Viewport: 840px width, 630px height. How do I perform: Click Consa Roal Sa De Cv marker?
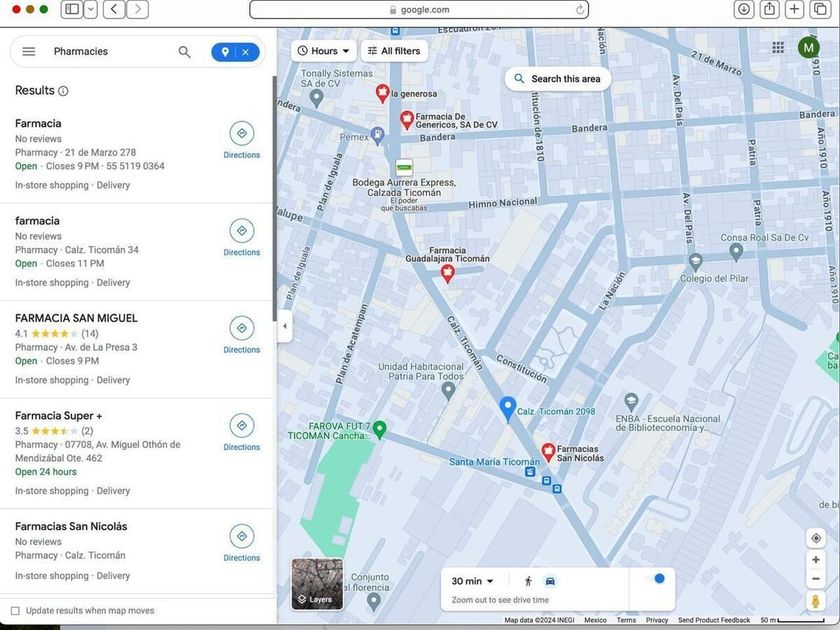pos(736,252)
